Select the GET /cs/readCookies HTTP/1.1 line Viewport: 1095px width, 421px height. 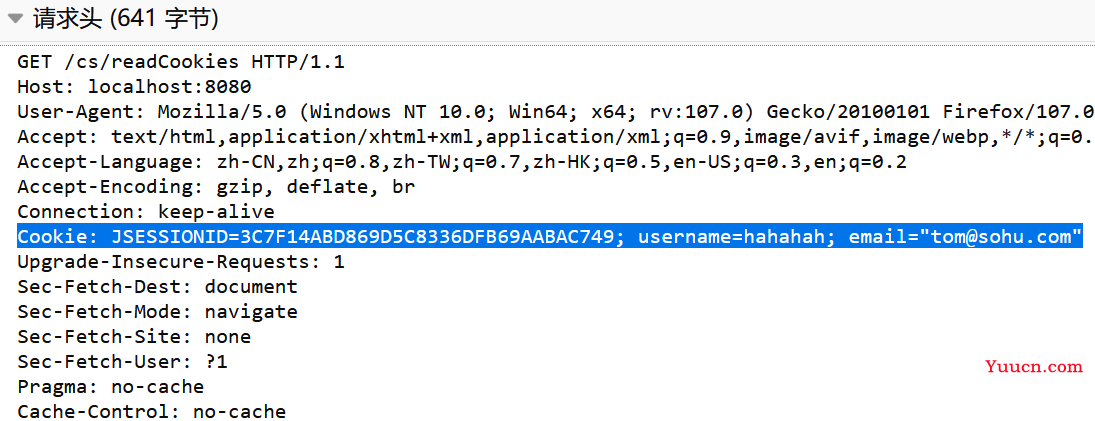[181, 62]
